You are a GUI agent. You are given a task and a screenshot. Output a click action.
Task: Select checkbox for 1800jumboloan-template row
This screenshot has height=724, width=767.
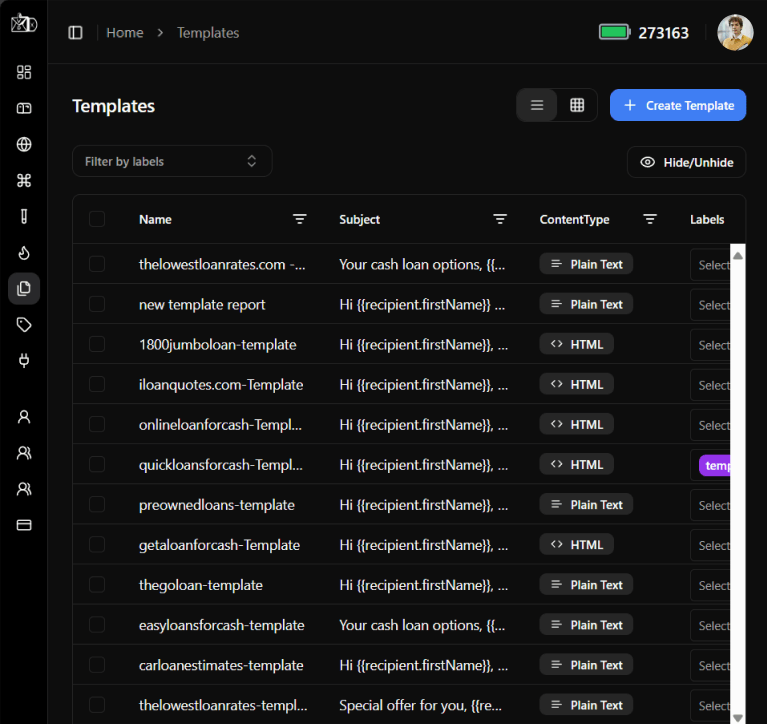pos(97,344)
